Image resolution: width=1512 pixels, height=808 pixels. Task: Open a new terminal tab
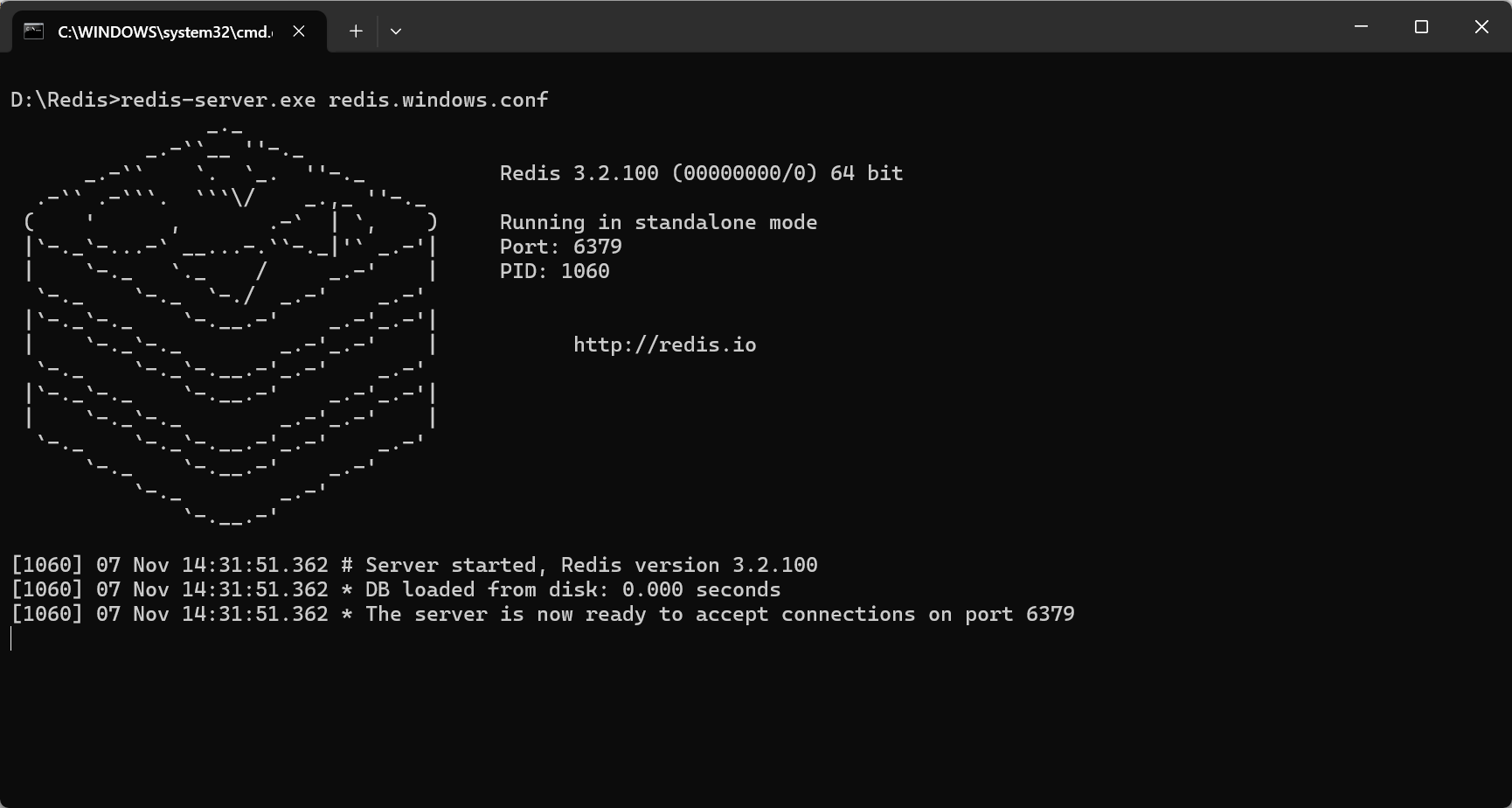(356, 31)
